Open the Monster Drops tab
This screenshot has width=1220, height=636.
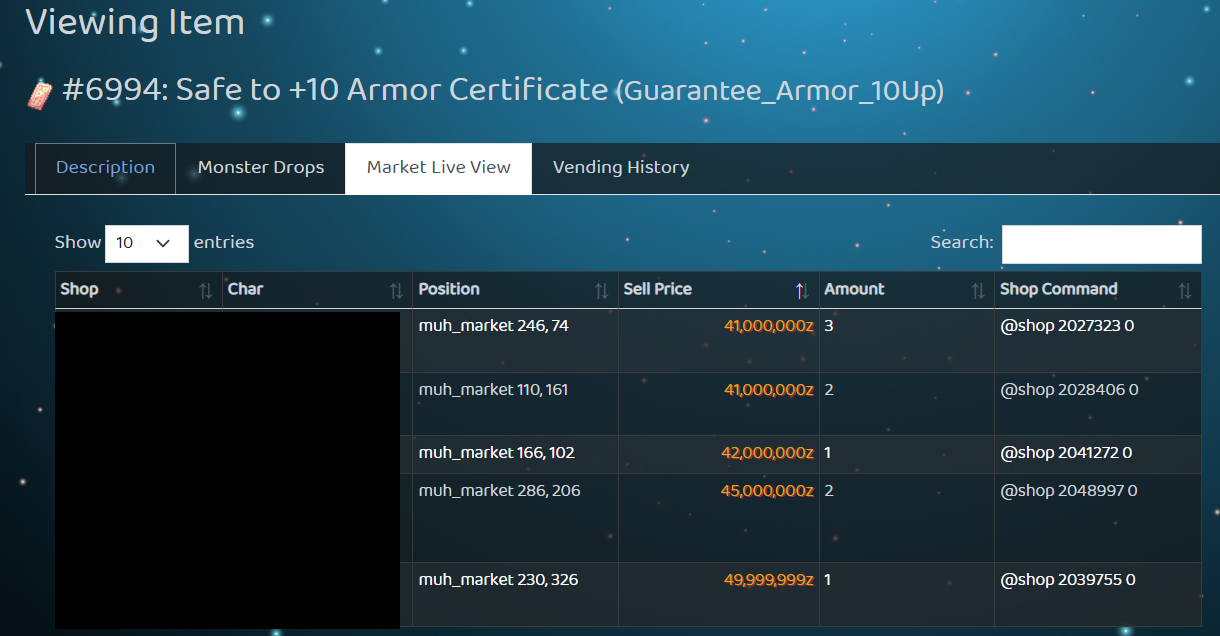click(260, 168)
